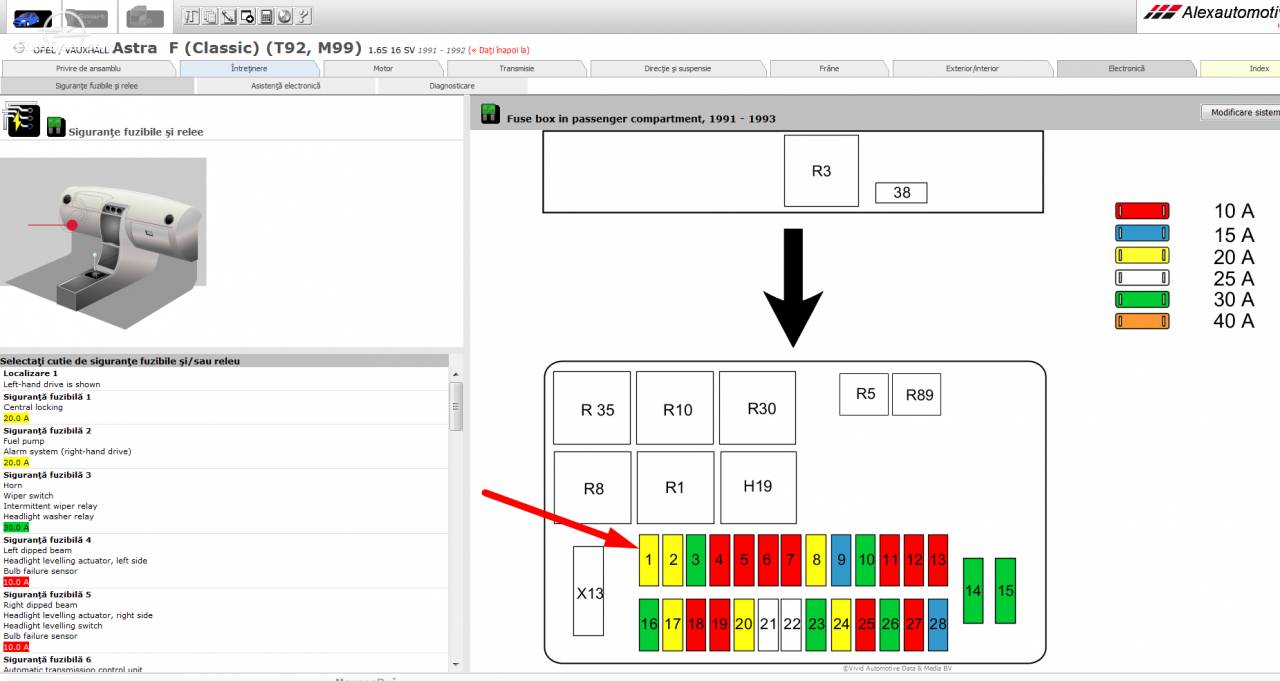The width and height of the screenshot is (1280, 681).
Task: Open the Diagnosticare subtab
Action: tap(452, 86)
